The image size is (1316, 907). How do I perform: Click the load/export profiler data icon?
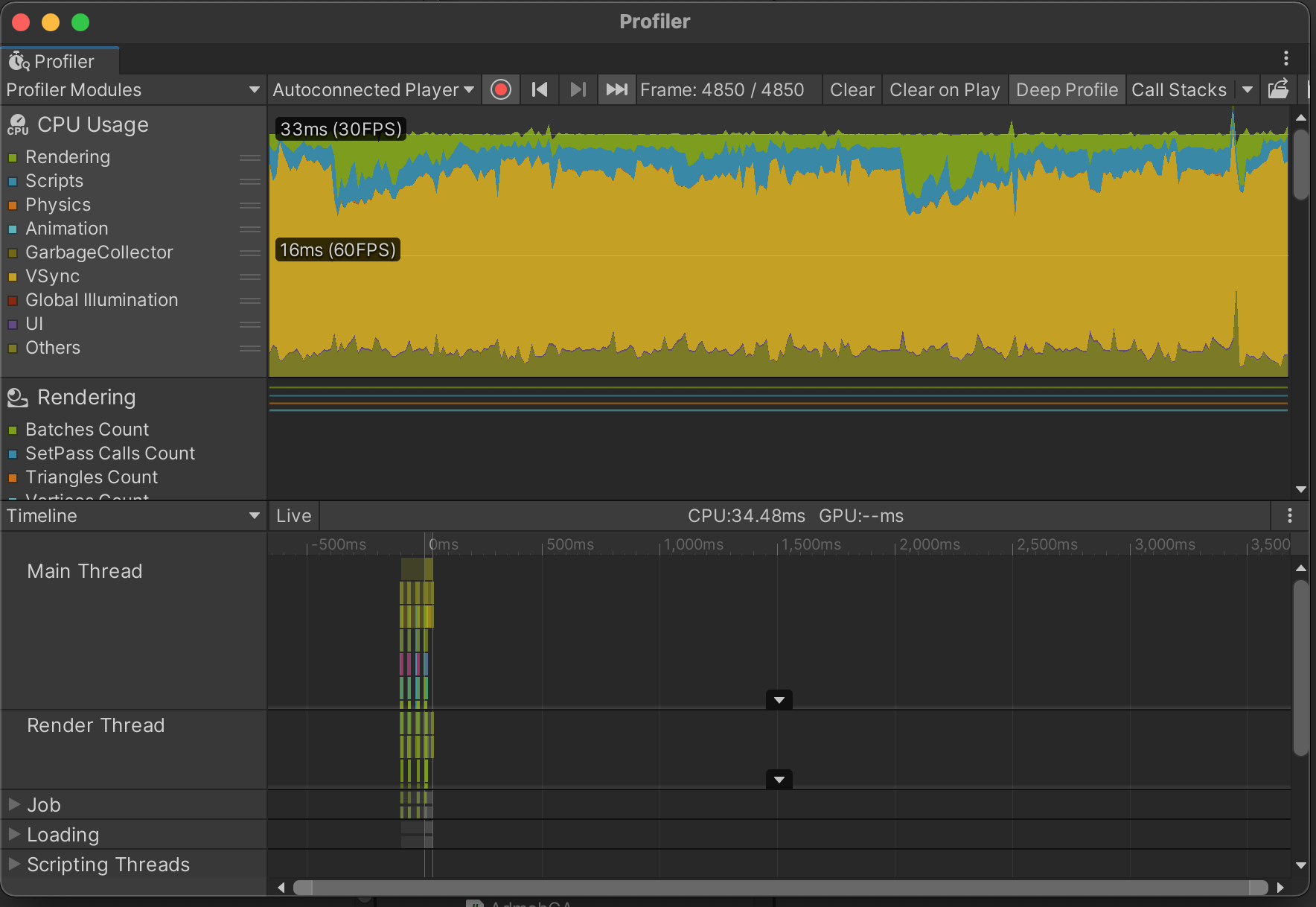1278,90
